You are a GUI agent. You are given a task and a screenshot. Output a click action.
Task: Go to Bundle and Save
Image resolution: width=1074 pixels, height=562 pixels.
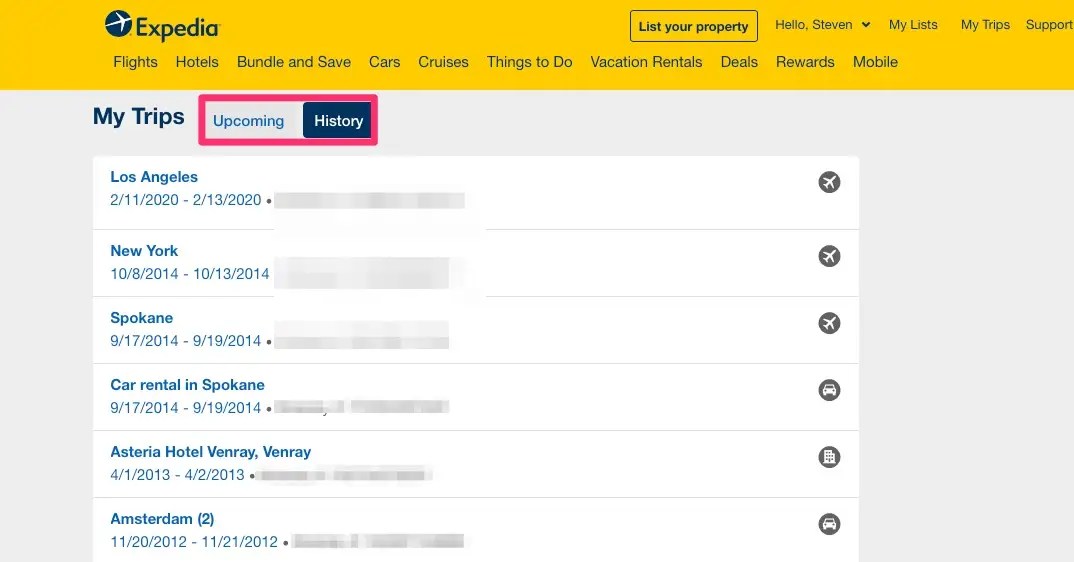tap(294, 62)
